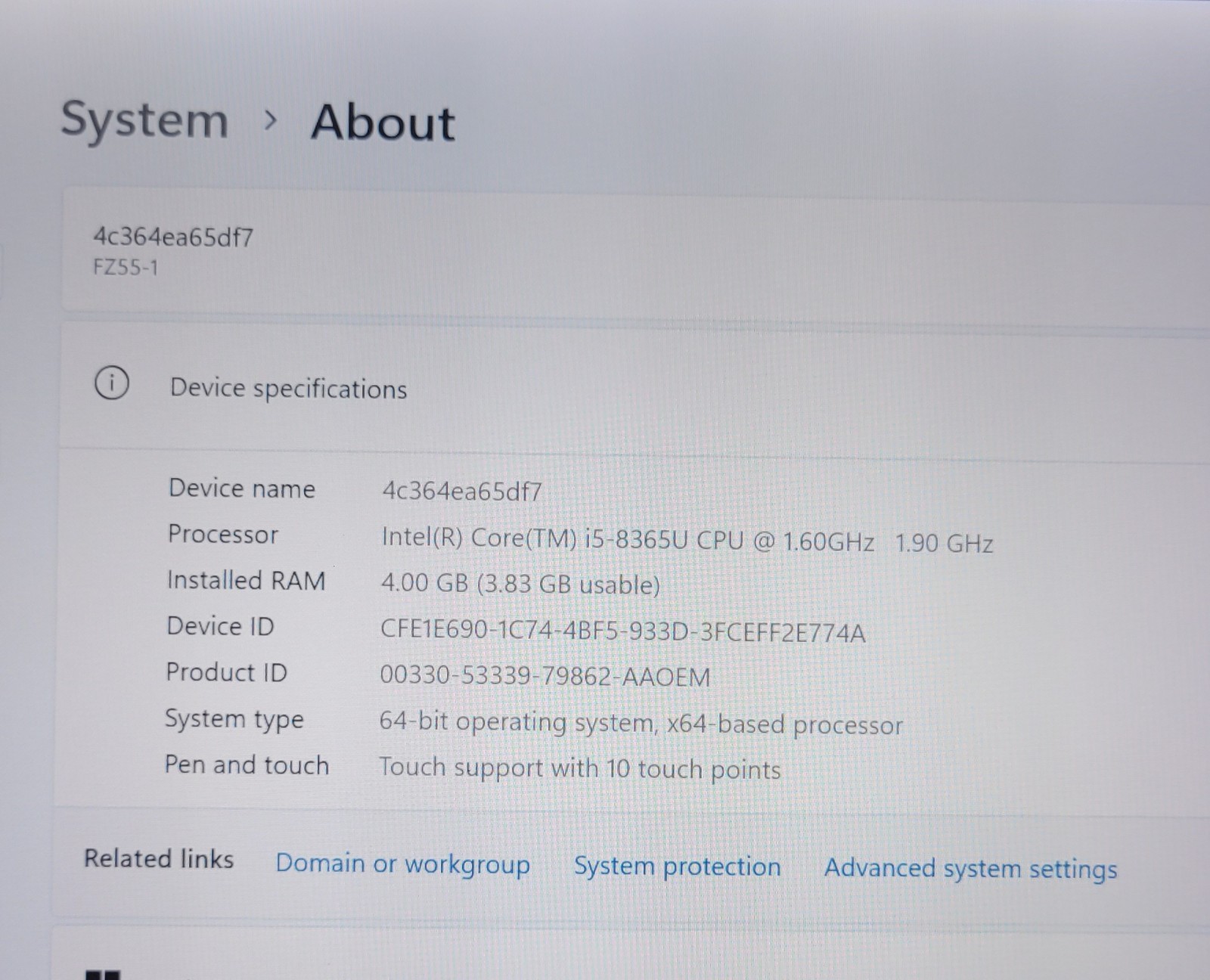
Task: Click the Windows logo icon at bottom
Action: tap(103, 975)
